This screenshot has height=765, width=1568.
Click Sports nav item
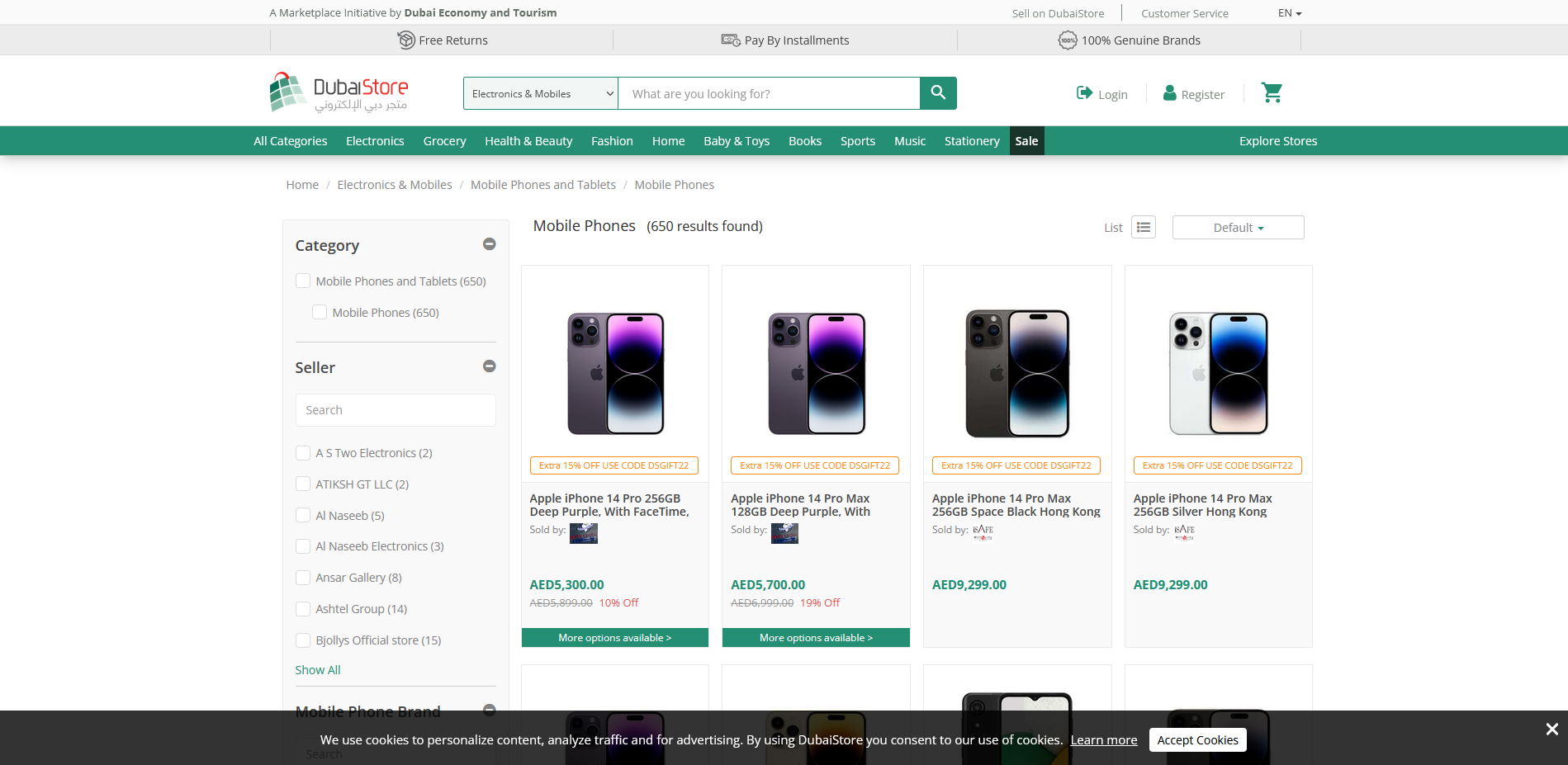858,141
